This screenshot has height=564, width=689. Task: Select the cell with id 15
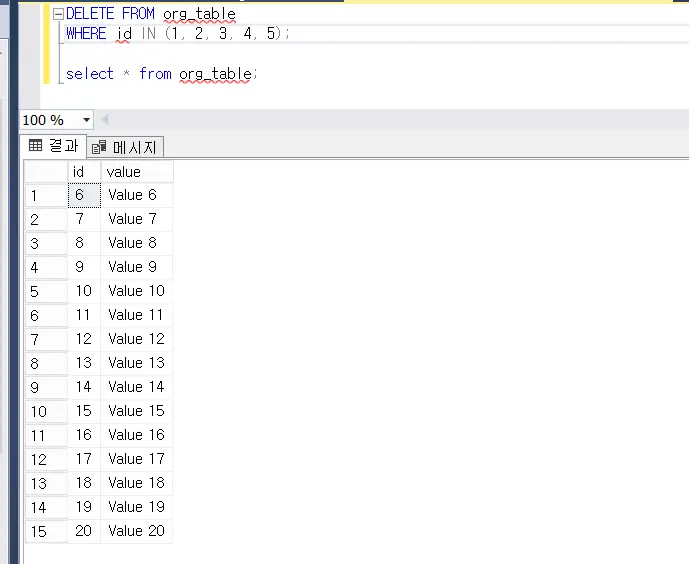click(x=84, y=411)
